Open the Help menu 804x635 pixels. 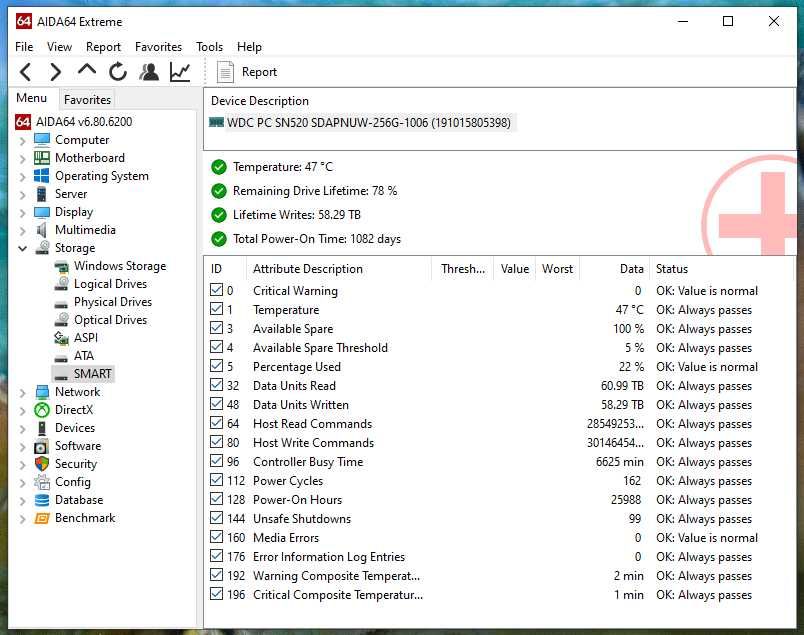point(249,47)
